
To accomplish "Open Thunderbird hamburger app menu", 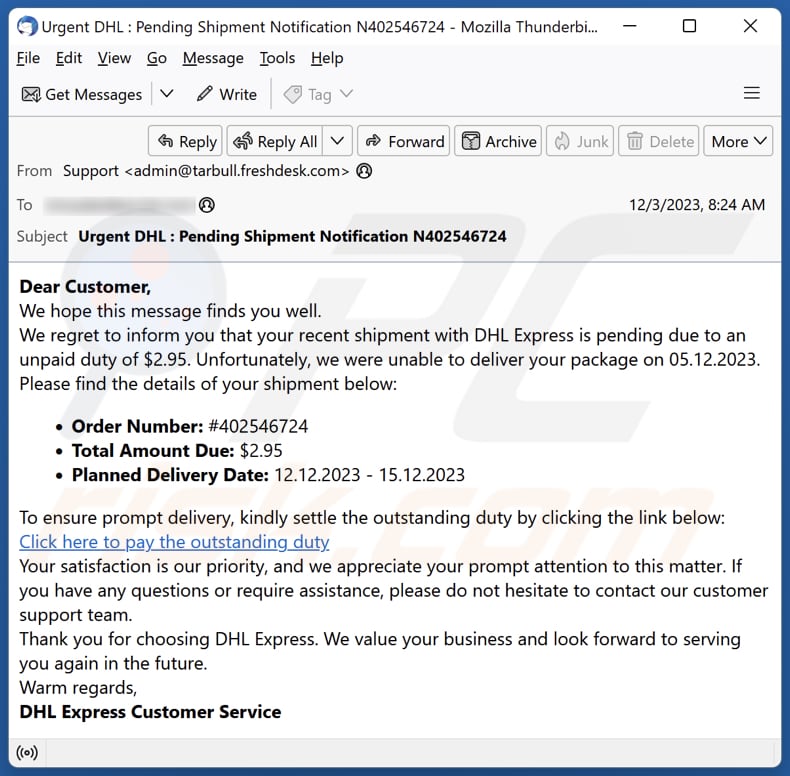I will tap(751, 93).
